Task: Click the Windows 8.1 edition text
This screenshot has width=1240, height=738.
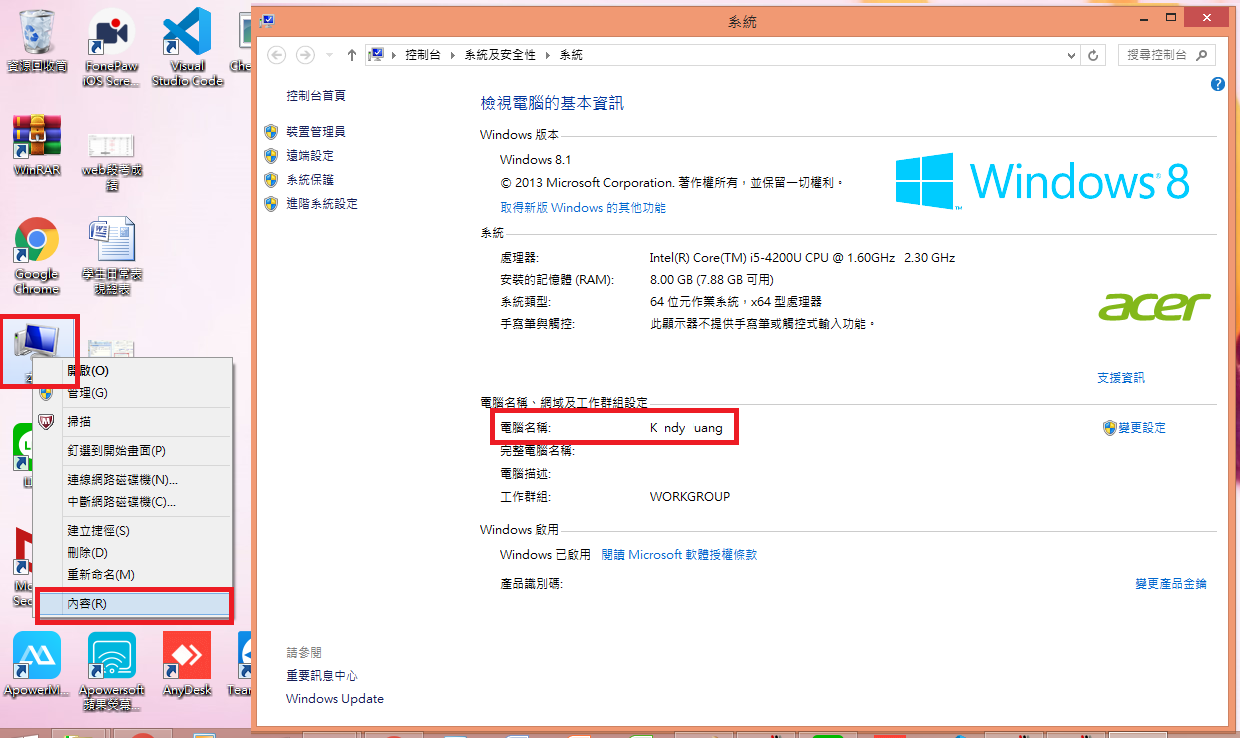Action: click(x=536, y=160)
